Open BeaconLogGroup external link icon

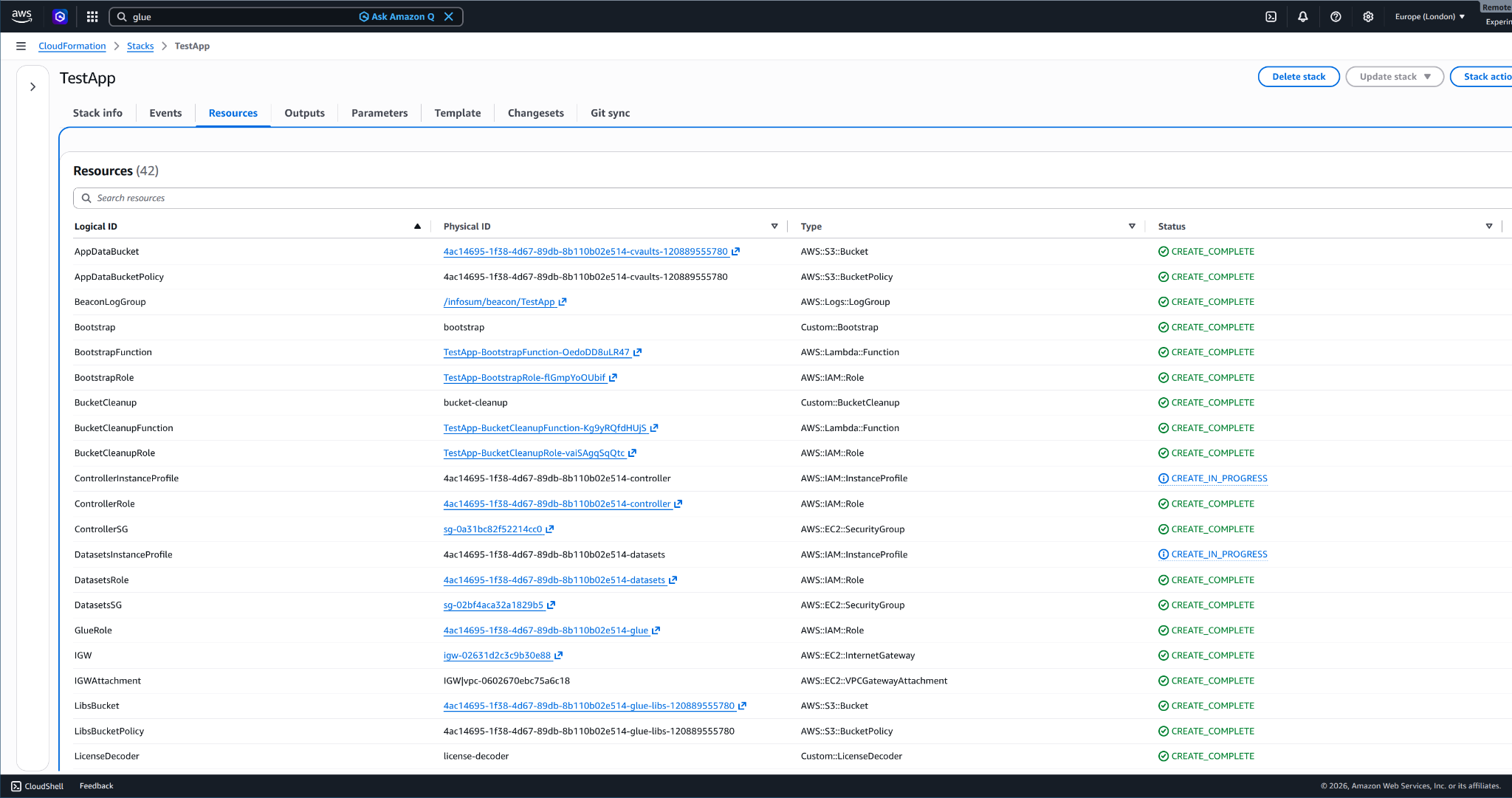tap(563, 302)
